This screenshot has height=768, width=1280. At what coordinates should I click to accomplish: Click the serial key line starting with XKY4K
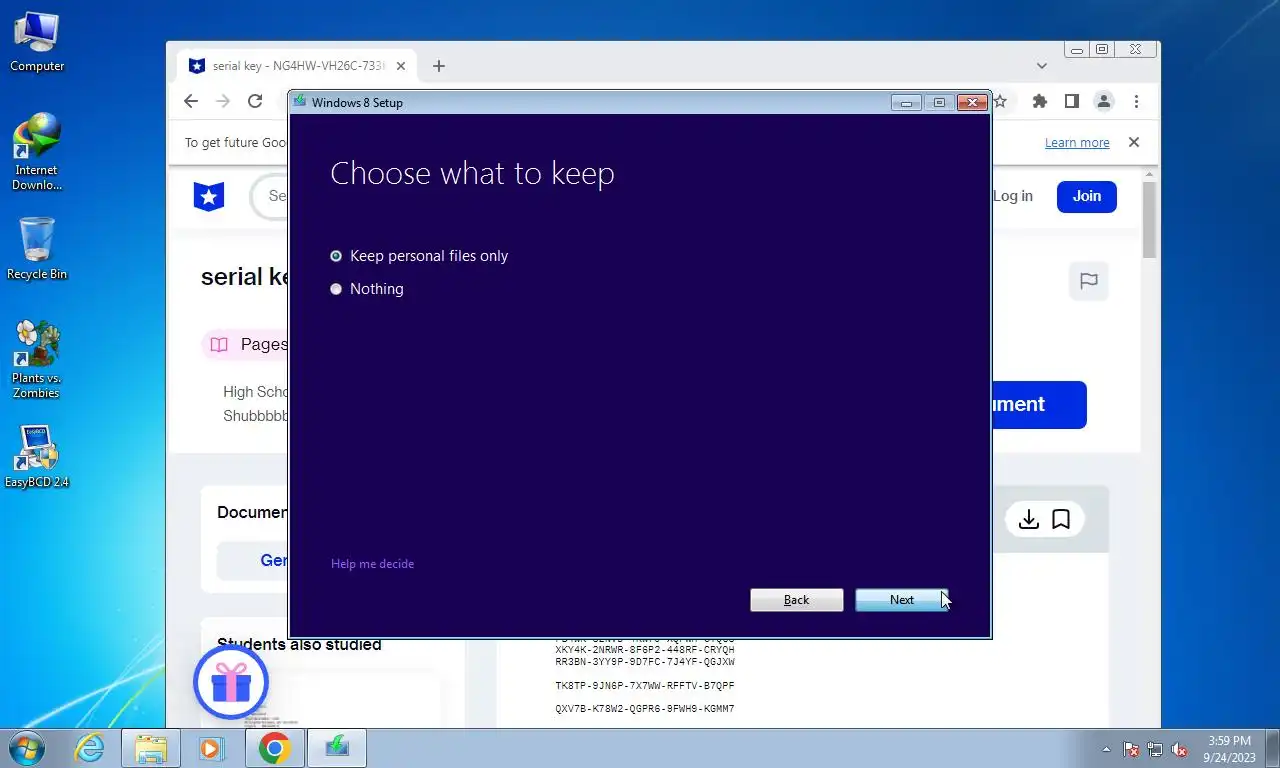point(645,650)
